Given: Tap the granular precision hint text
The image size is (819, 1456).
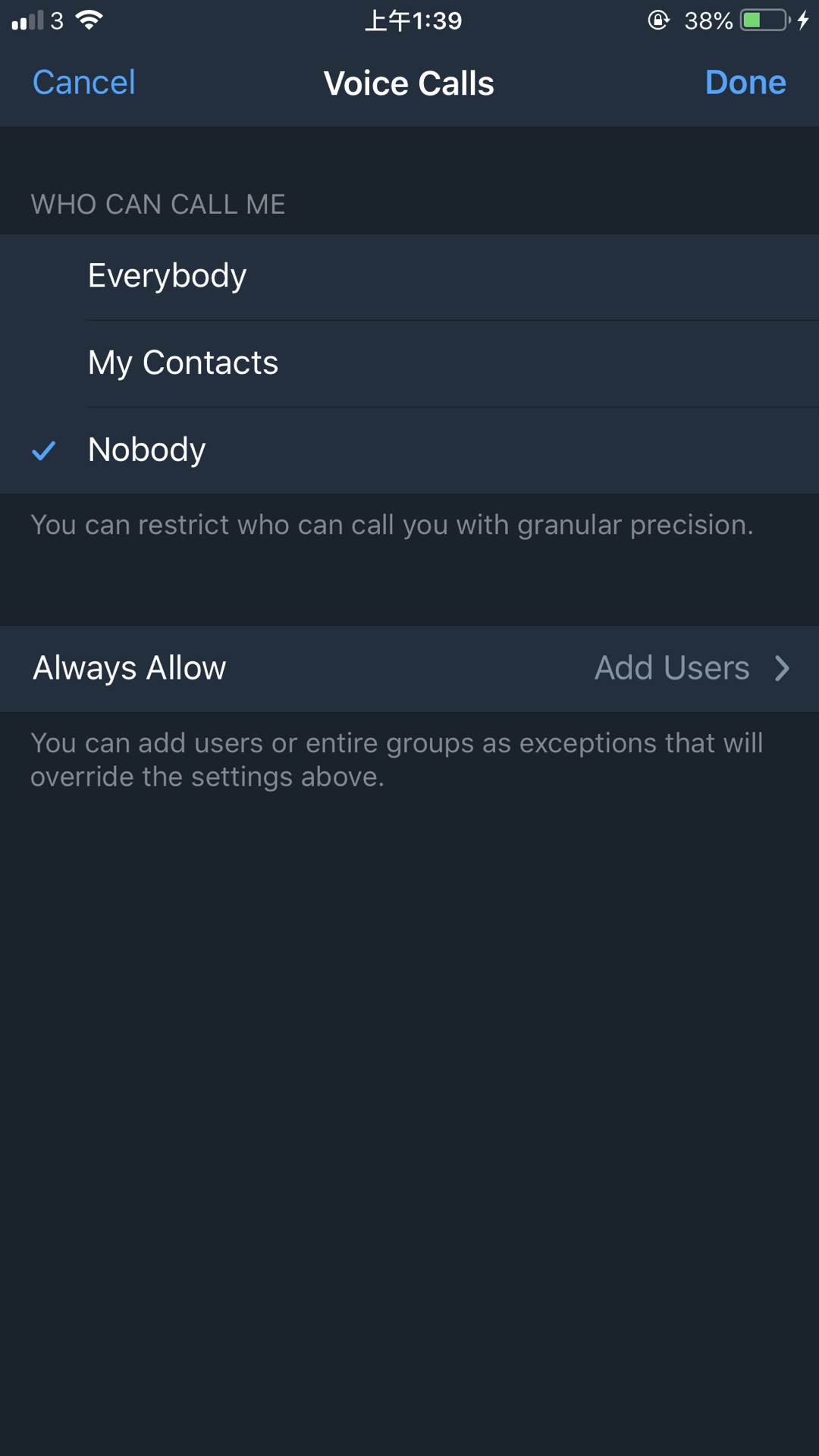Looking at the screenshot, I should (x=392, y=525).
